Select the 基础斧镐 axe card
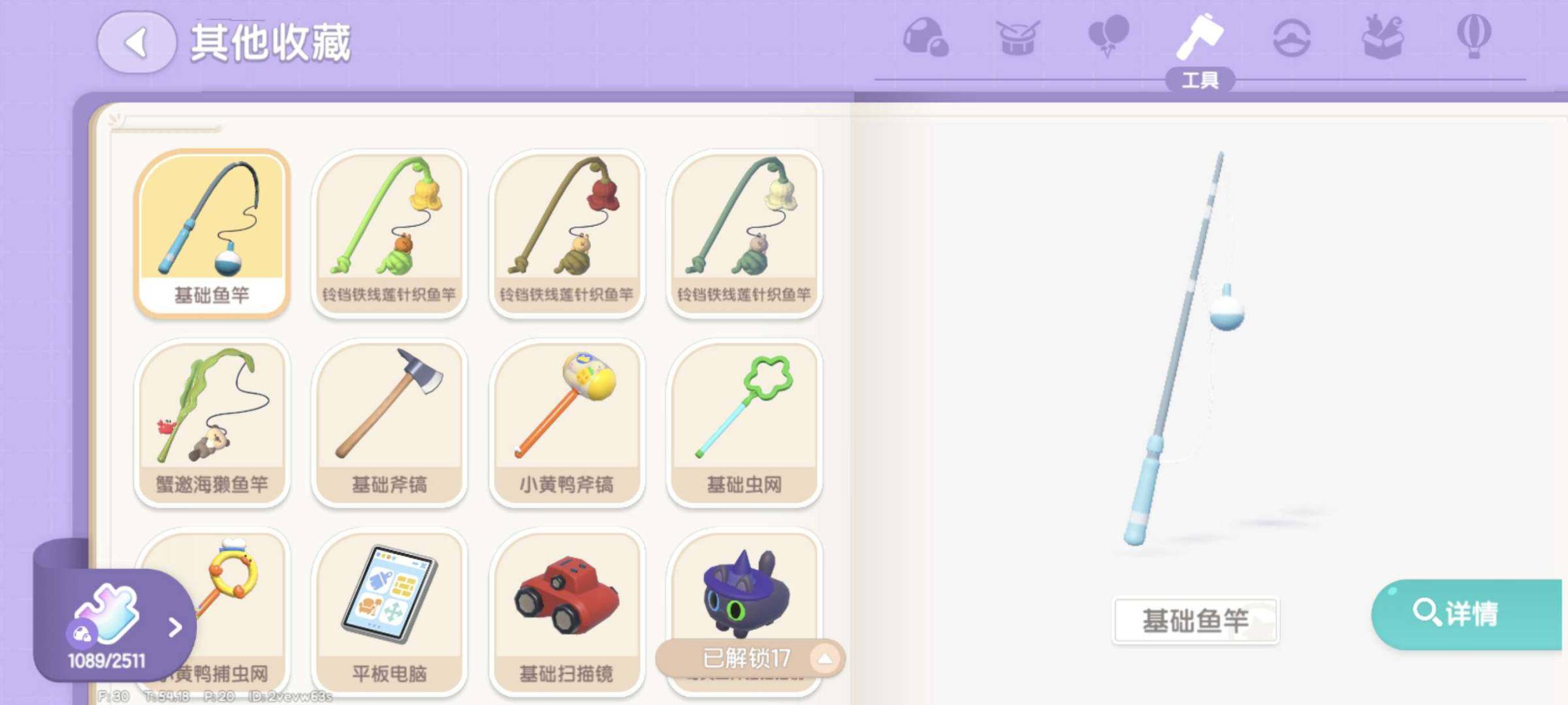 [389, 423]
